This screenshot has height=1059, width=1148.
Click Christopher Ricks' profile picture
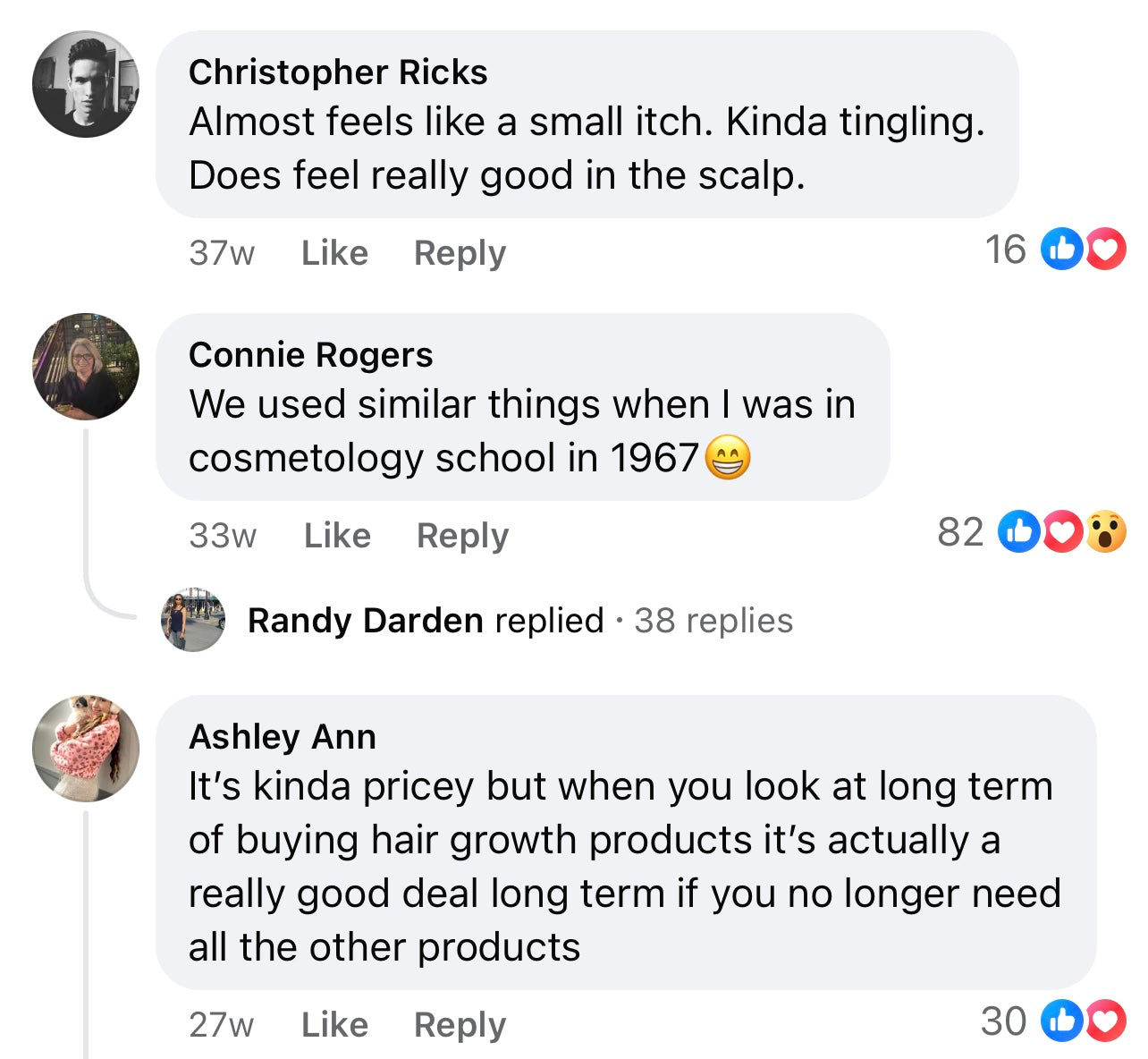[x=86, y=84]
